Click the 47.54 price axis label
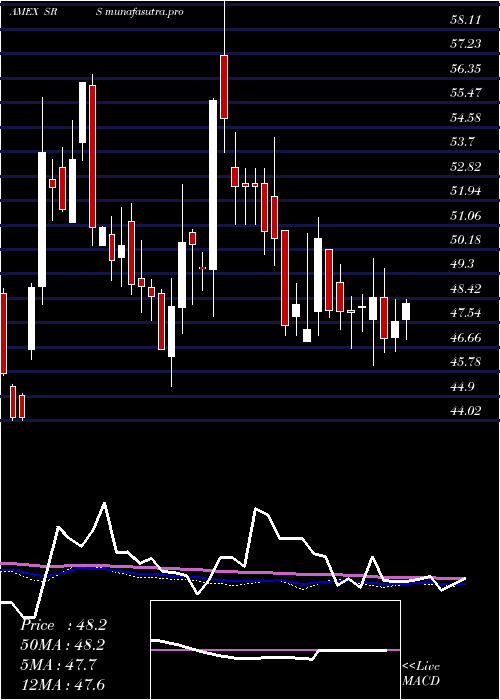 [466, 313]
